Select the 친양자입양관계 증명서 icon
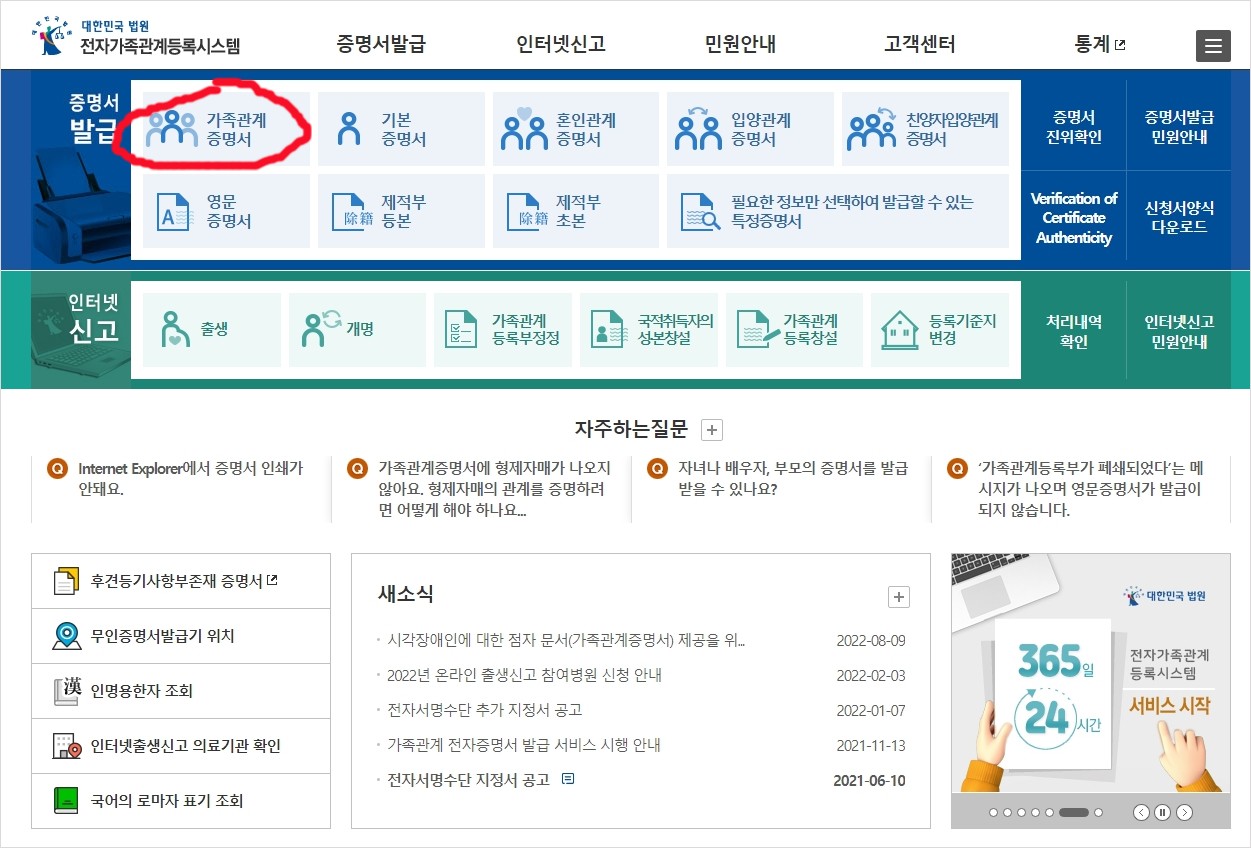Image resolution: width=1251 pixels, height=848 pixels. click(x=872, y=129)
